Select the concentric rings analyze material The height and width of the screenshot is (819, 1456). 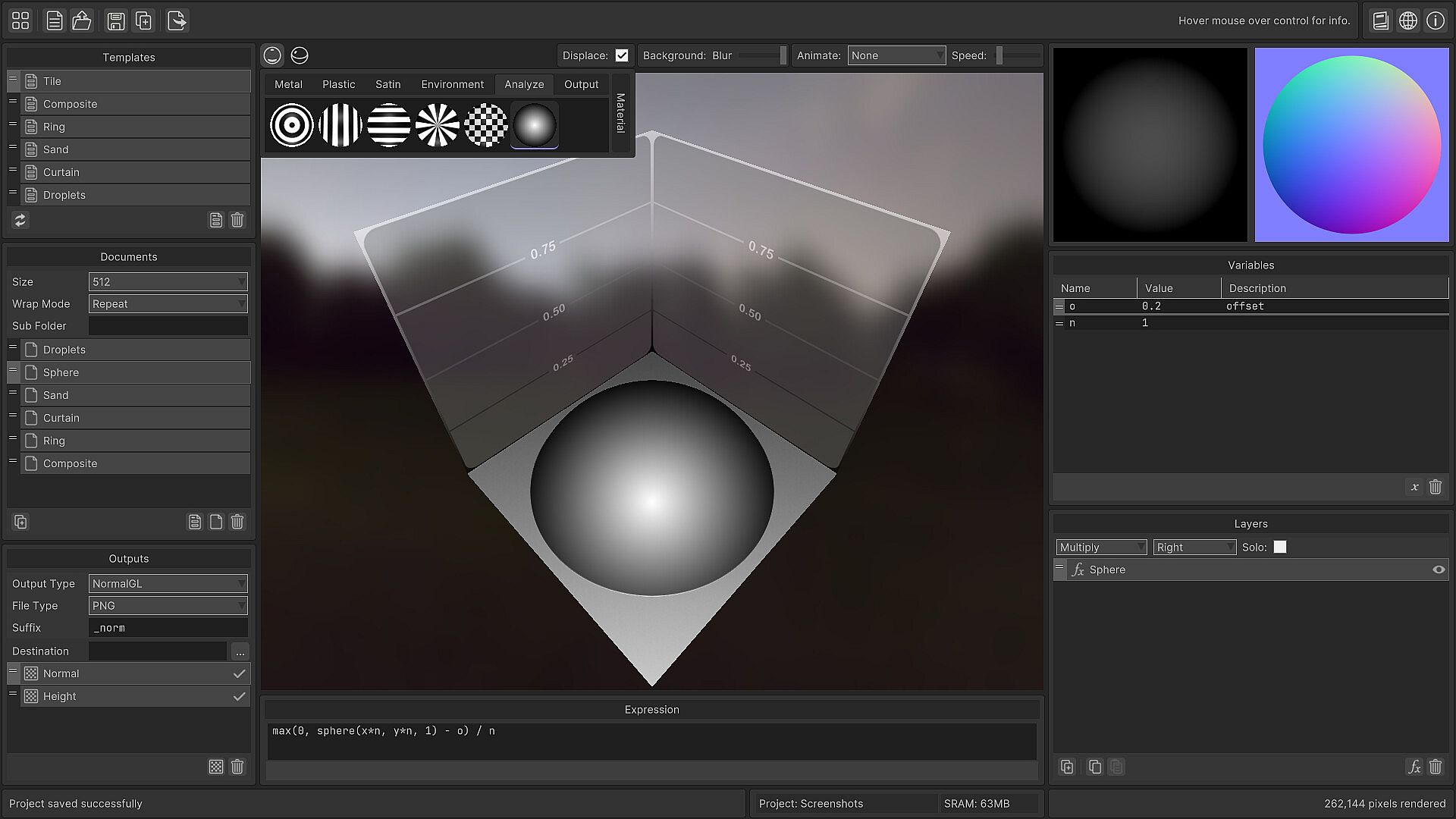tap(291, 125)
